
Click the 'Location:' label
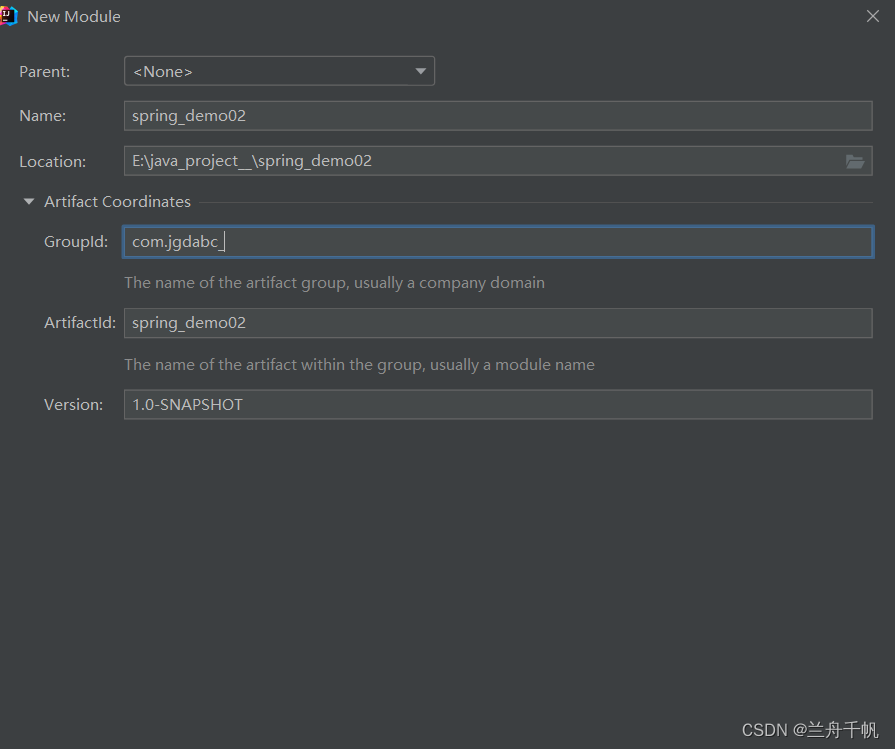click(53, 162)
